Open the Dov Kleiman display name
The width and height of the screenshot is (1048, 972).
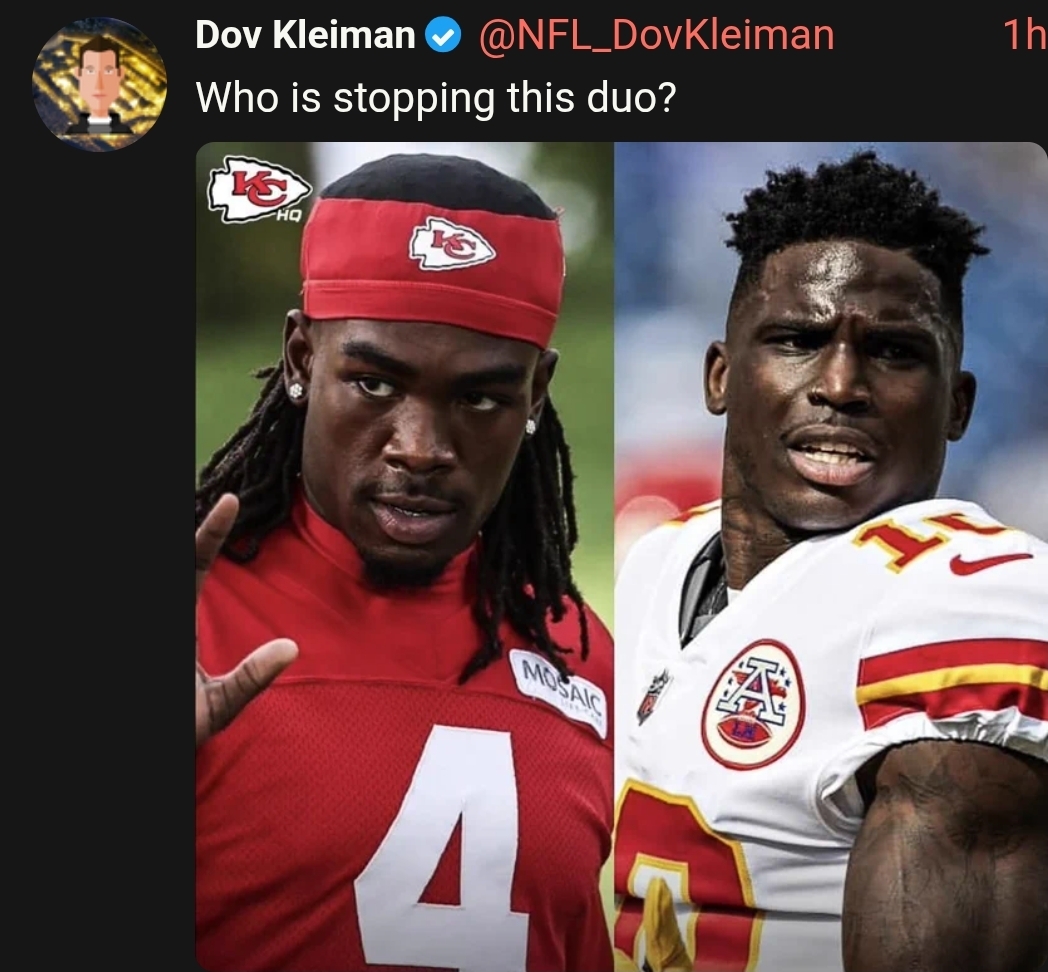point(305,35)
